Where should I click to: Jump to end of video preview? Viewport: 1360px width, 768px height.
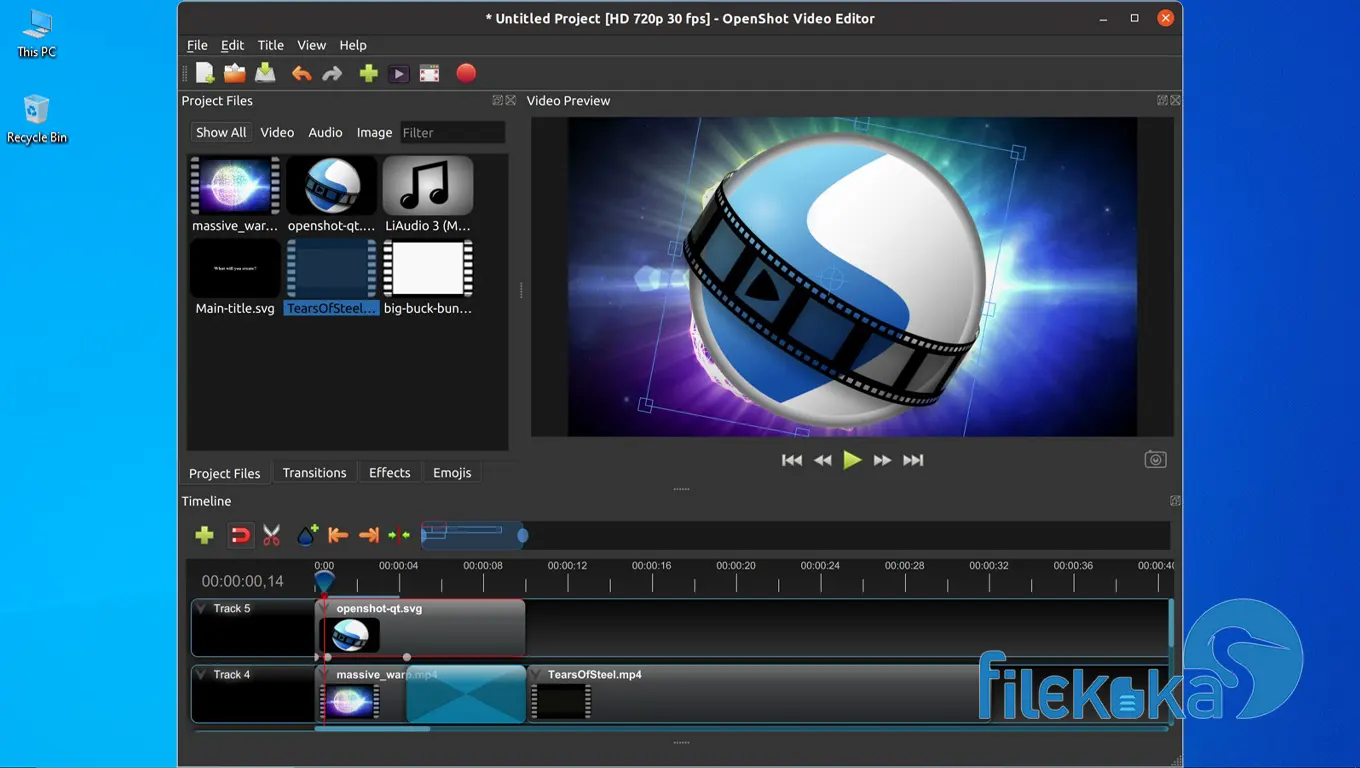[913, 460]
